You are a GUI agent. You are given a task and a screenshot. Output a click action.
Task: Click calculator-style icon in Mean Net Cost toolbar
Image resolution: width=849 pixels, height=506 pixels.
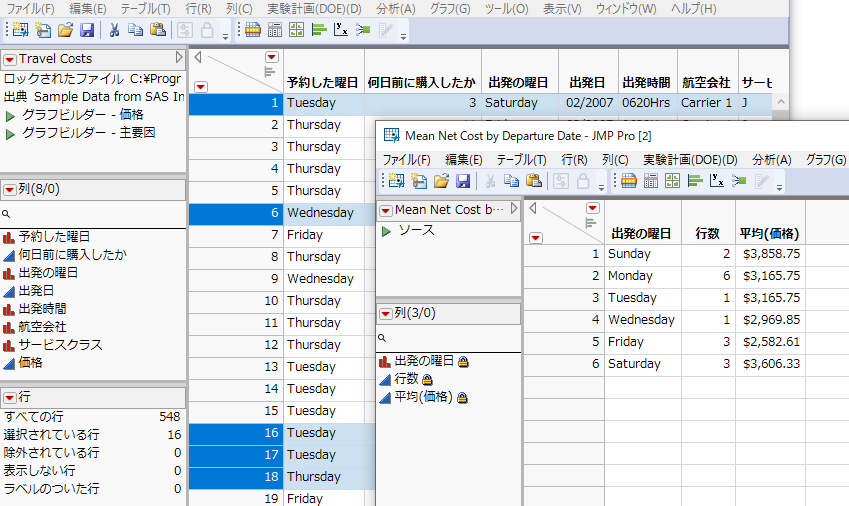point(651,181)
